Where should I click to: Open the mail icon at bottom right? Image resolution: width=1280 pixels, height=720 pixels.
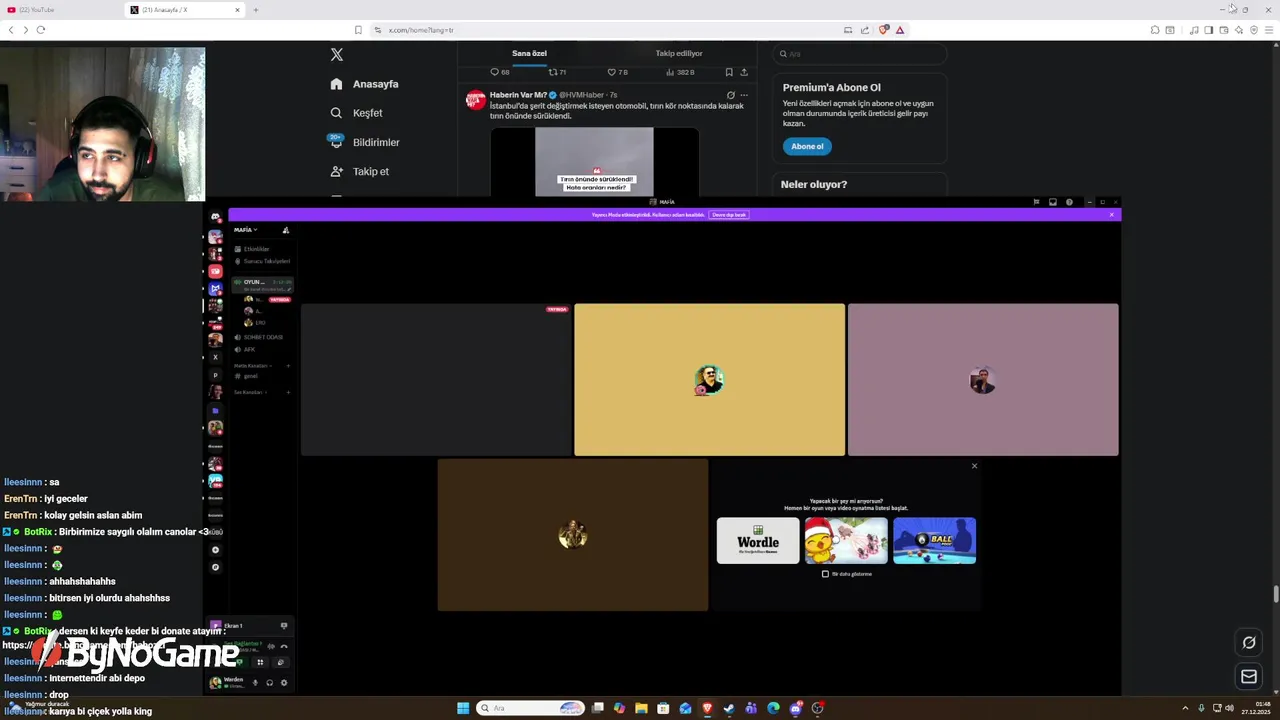coord(1249,677)
